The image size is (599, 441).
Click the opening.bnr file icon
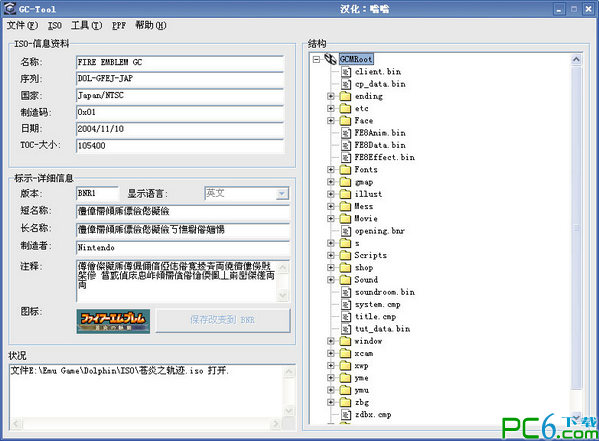tap(346, 231)
